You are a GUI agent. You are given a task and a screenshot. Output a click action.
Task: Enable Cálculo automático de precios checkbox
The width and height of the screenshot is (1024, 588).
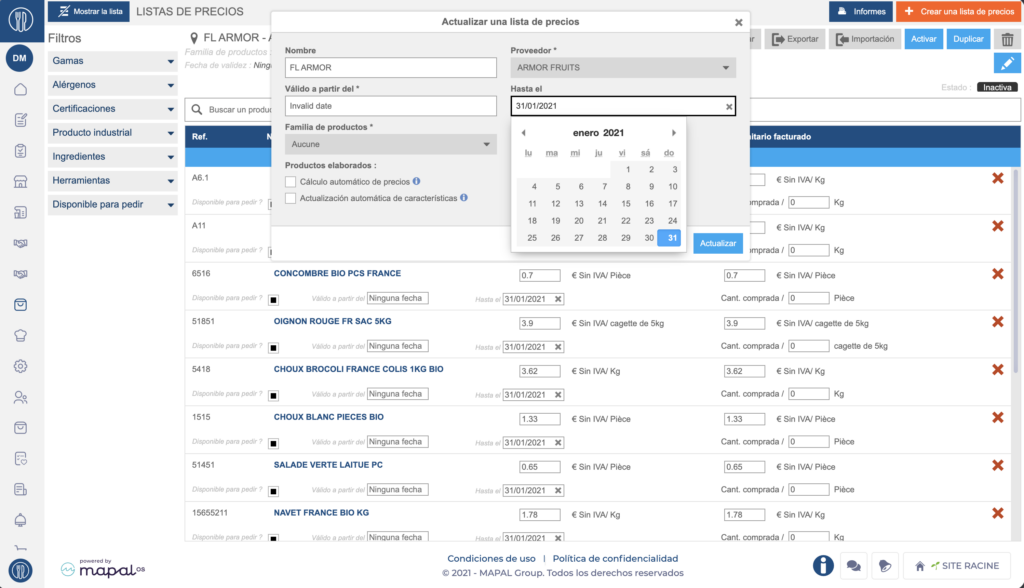tap(291, 182)
